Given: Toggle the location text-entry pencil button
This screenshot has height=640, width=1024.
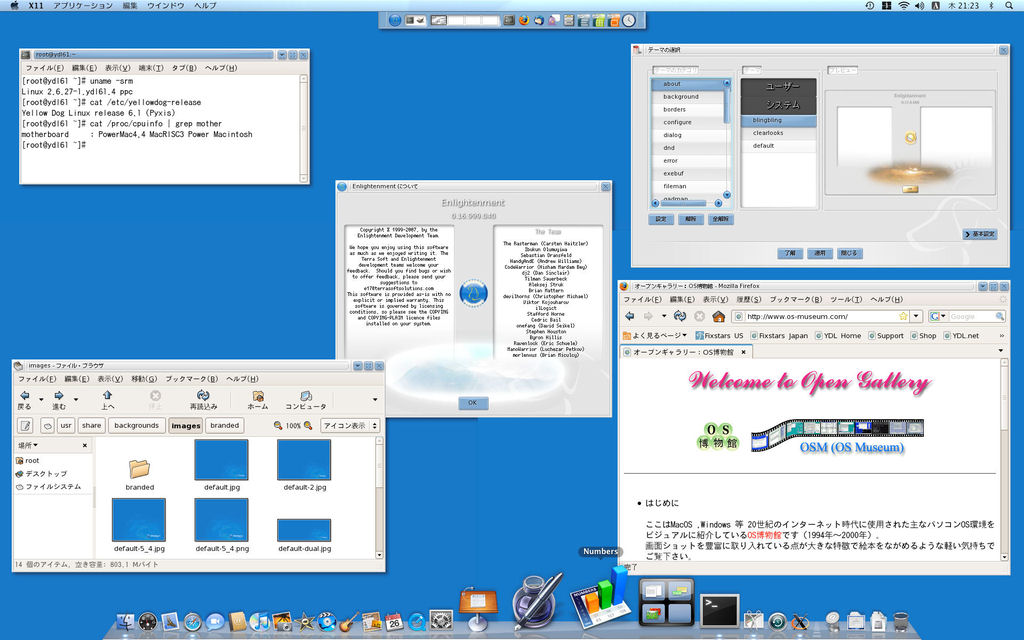Looking at the screenshot, I should point(25,426).
